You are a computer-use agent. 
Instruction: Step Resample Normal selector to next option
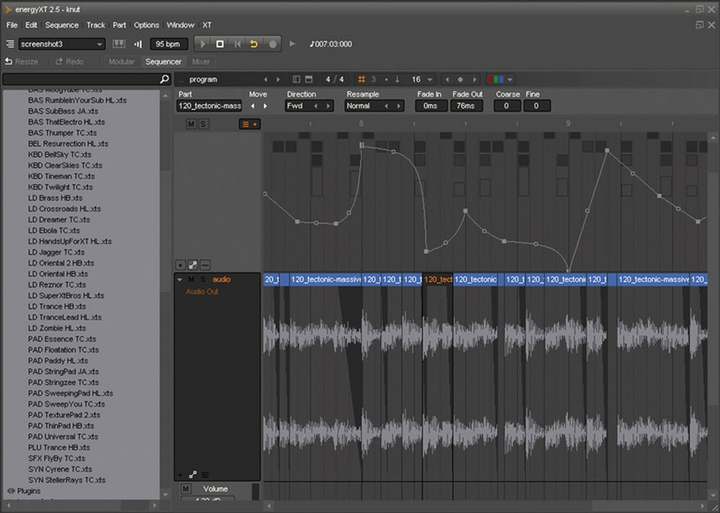click(x=399, y=106)
